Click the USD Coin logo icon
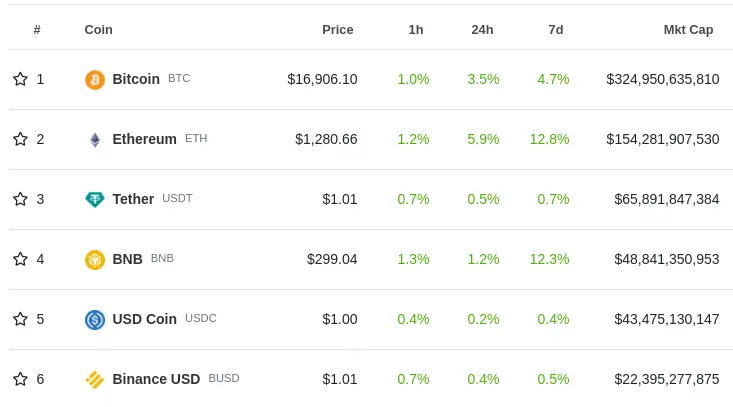The image size is (733, 407). click(95, 319)
